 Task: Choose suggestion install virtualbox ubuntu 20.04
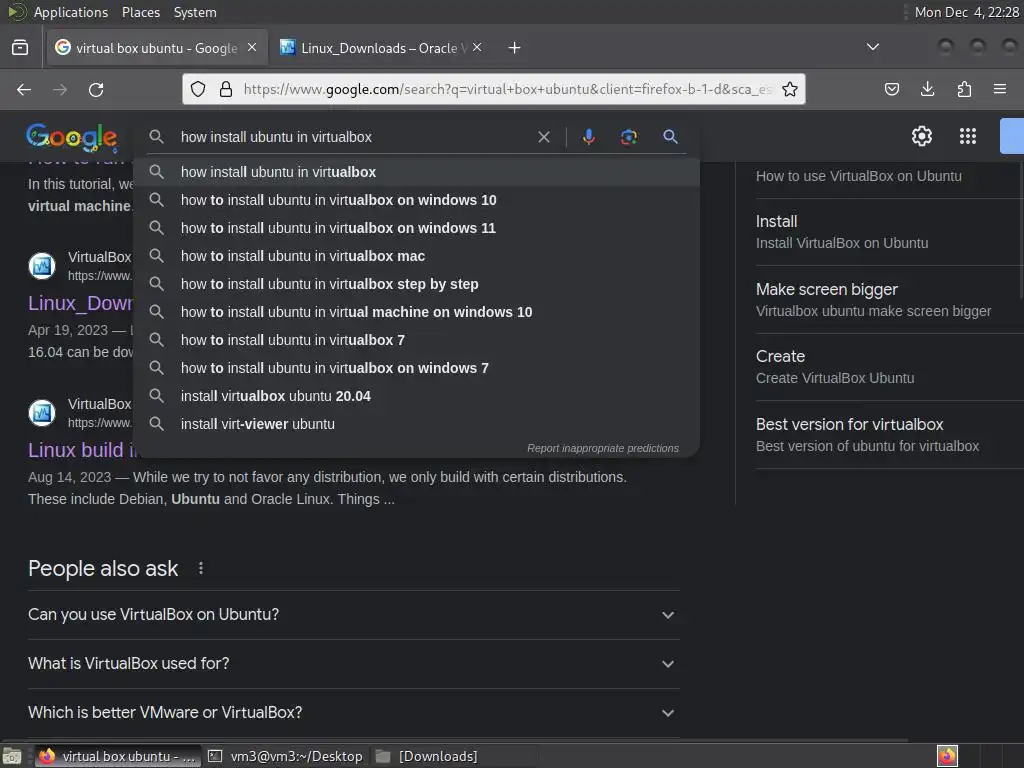point(416,397)
